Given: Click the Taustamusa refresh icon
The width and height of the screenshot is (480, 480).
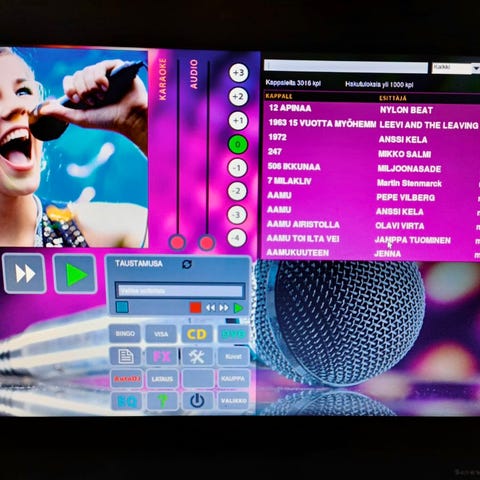Looking at the screenshot, I should (x=187, y=264).
